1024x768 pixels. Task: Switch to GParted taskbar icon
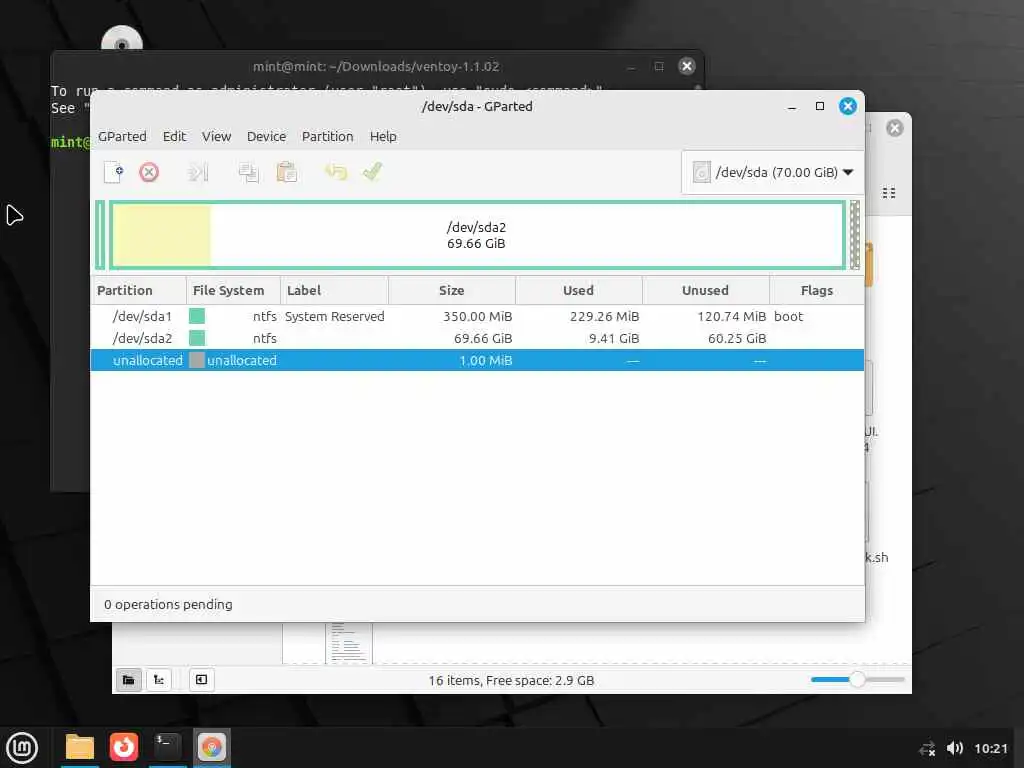pyautogui.click(x=212, y=747)
